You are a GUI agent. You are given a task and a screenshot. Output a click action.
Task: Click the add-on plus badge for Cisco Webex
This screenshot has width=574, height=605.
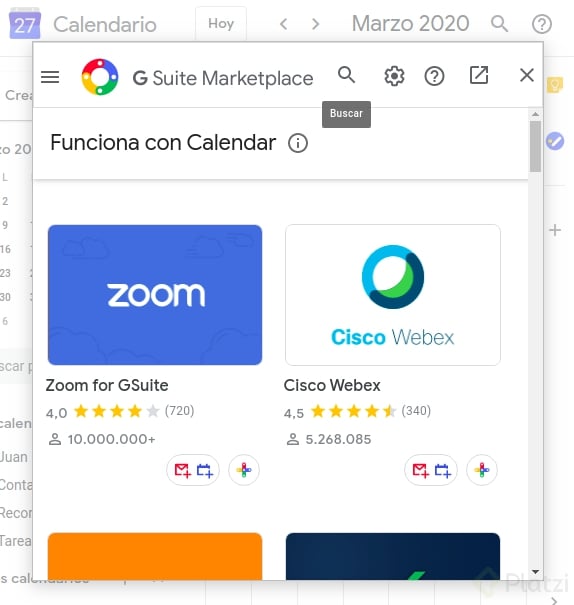click(x=482, y=470)
